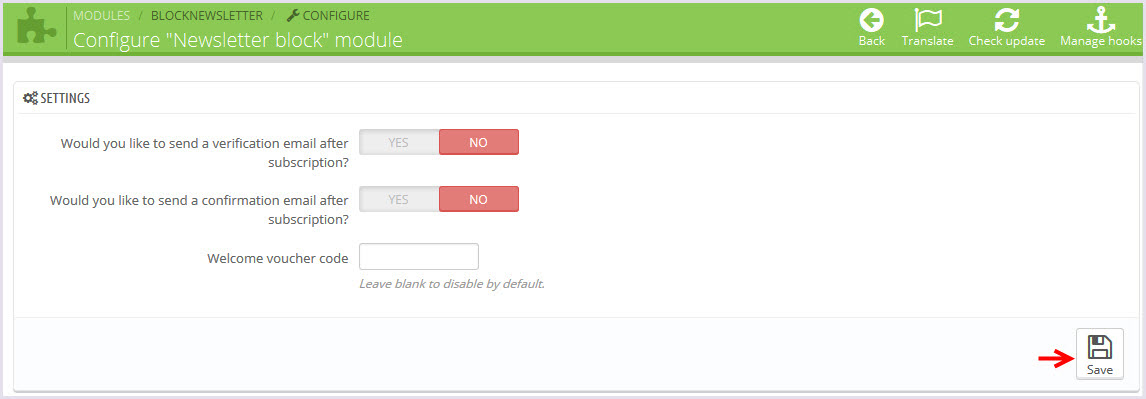This screenshot has width=1146, height=399.
Task: Click the Save button label
Action: tap(1099, 370)
